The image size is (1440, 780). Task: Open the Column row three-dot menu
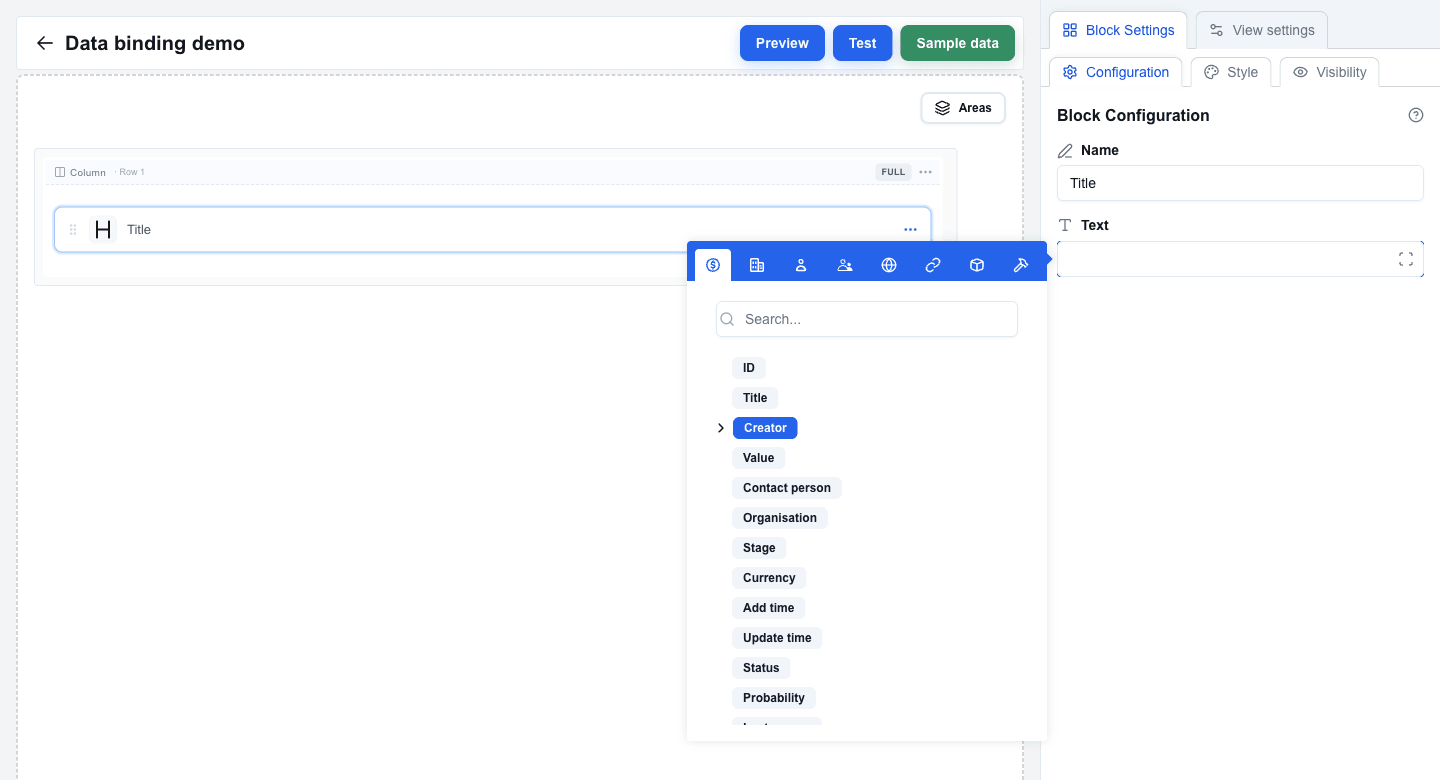(926, 172)
